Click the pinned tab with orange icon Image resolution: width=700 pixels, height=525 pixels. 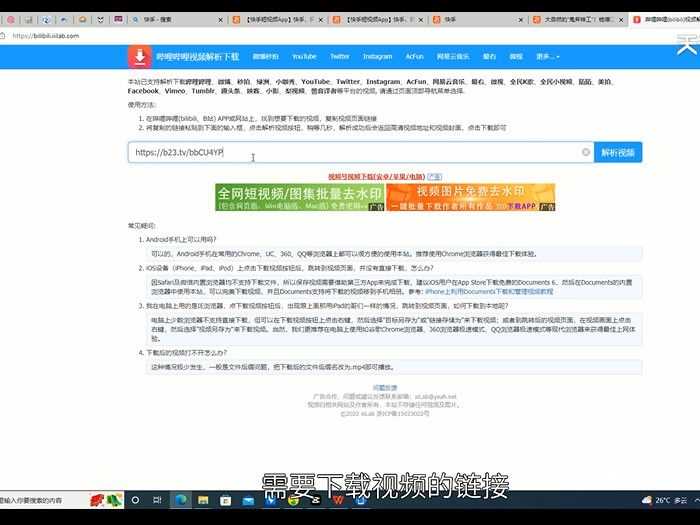(x=83, y=19)
